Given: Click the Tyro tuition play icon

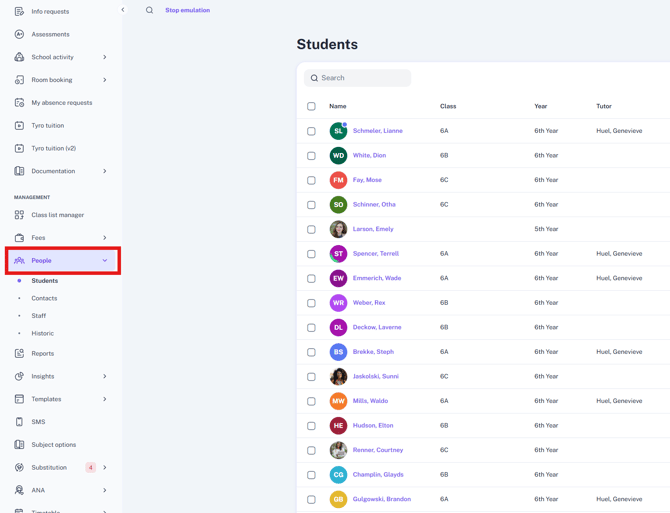Looking at the screenshot, I should tap(19, 126).
